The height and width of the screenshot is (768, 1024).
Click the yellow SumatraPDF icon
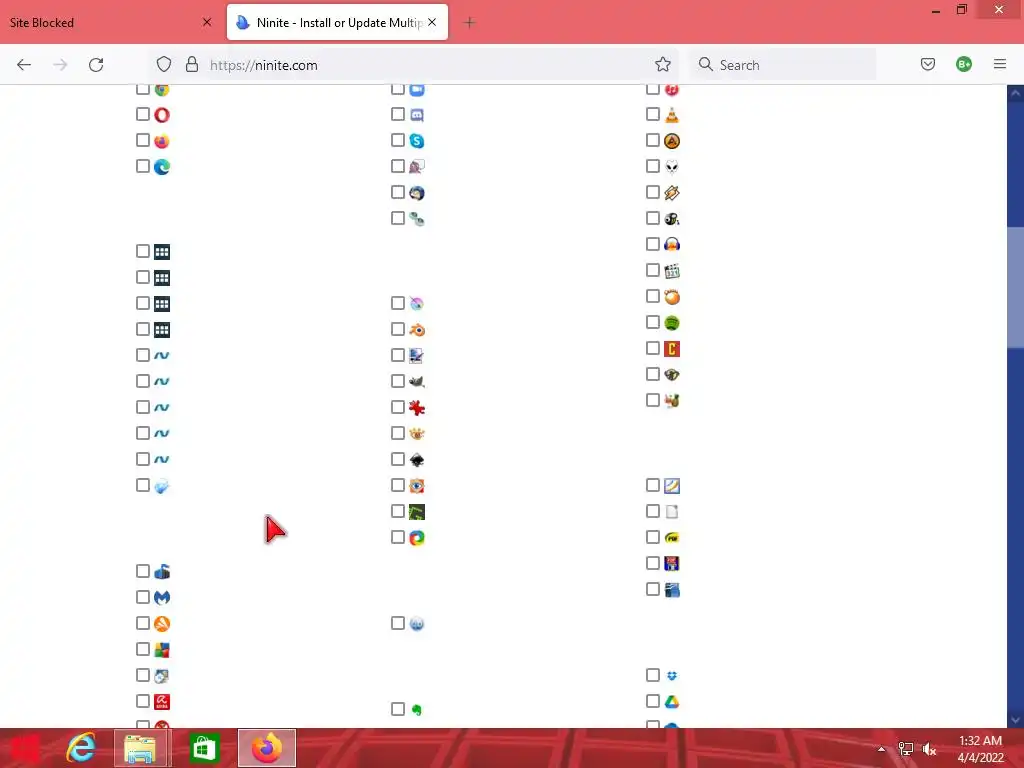671,537
